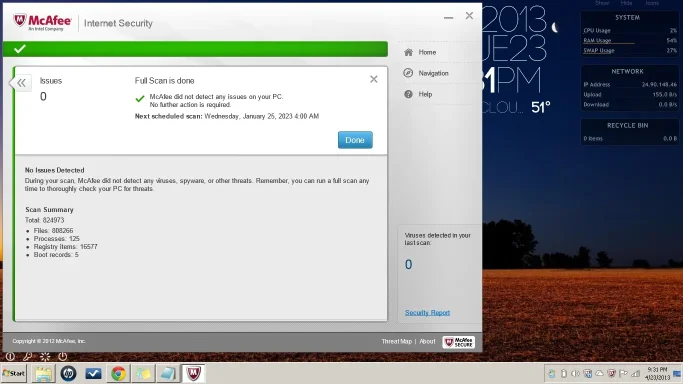683x384 pixels.
Task: Open the Navigation menu item
Action: 433,73
